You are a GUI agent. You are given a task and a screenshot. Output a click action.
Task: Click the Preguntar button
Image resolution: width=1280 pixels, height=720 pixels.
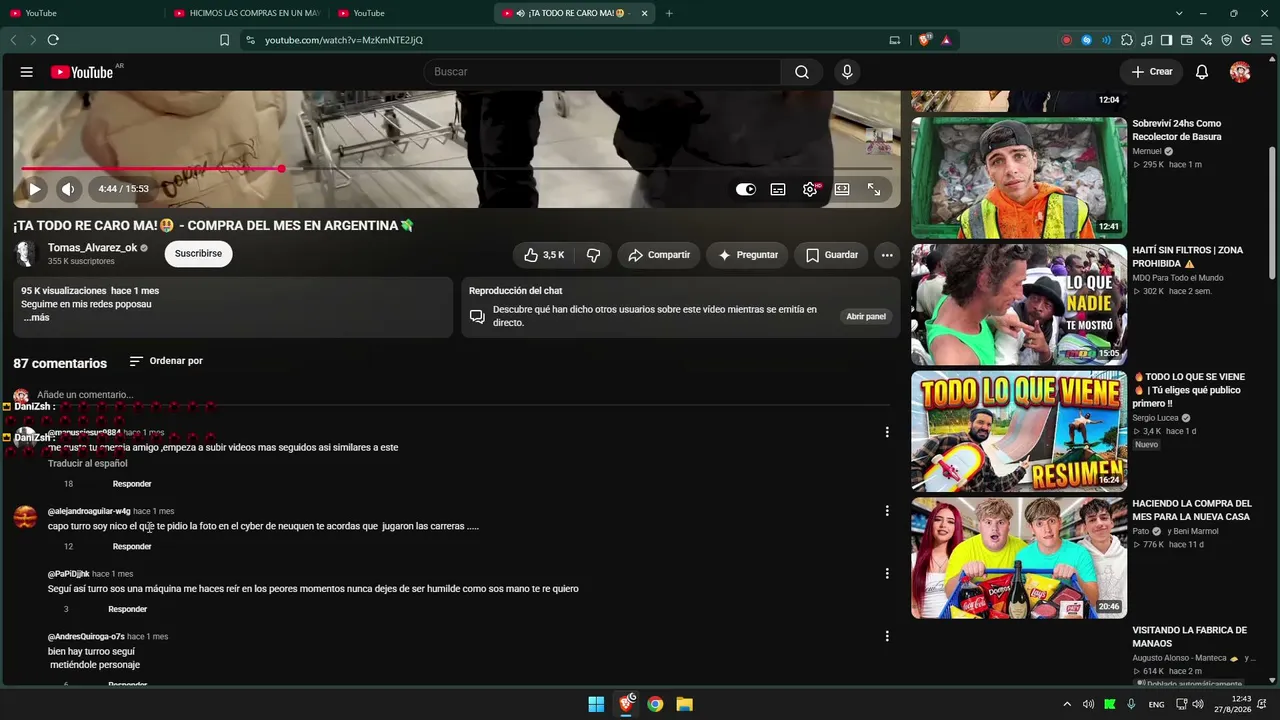[747, 255]
